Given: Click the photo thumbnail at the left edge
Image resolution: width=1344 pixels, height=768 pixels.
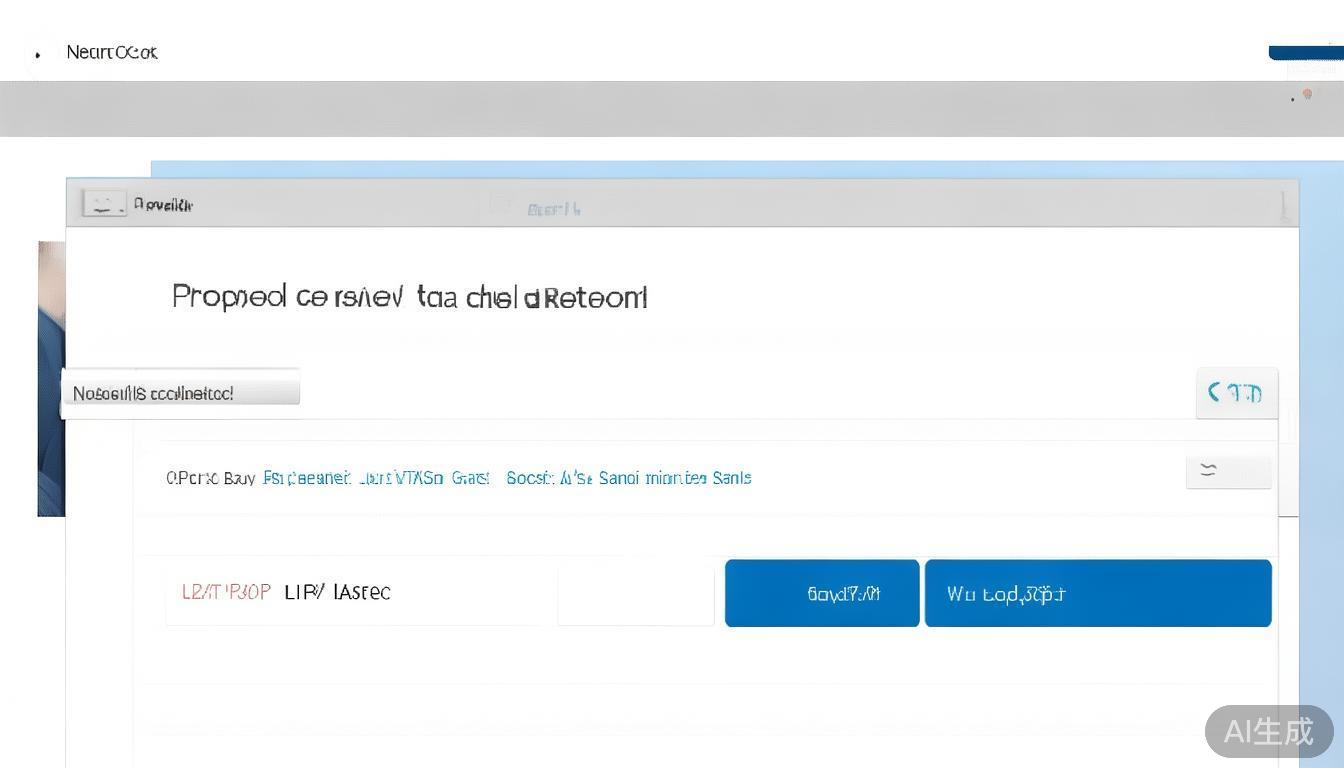Looking at the screenshot, I should click(x=51, y=378).
